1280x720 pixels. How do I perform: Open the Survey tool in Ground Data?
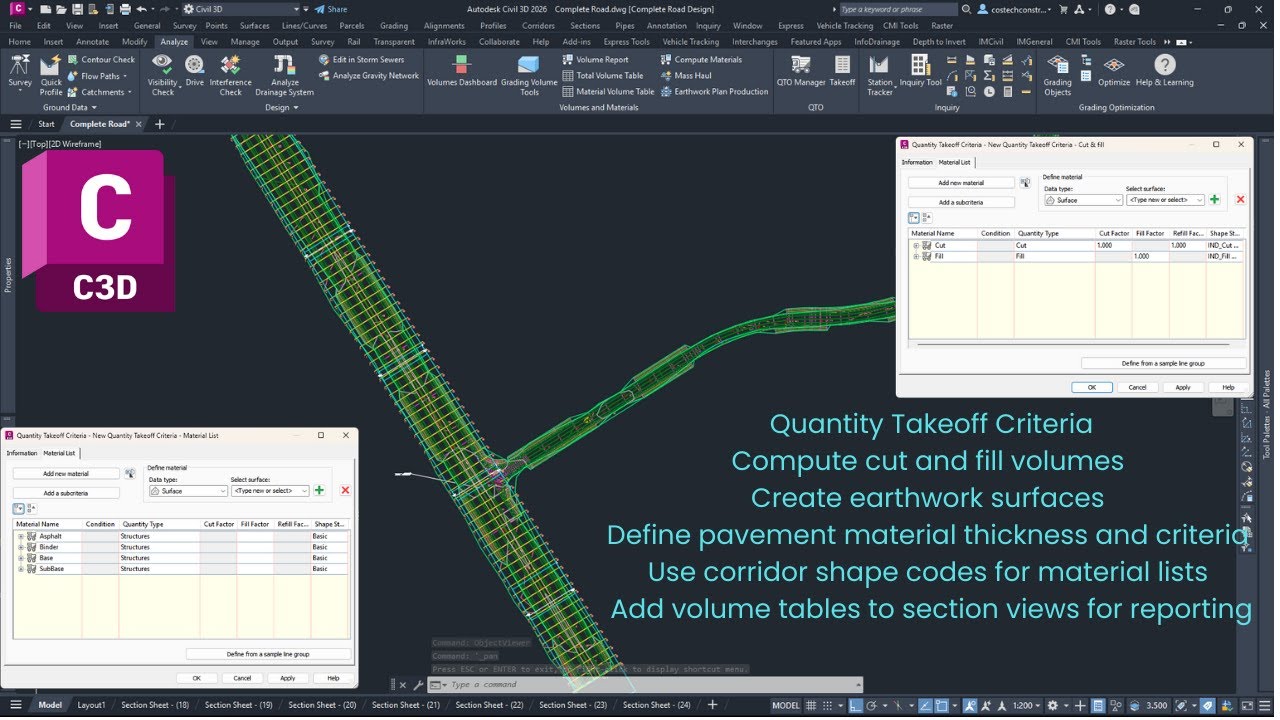point(20,73)
